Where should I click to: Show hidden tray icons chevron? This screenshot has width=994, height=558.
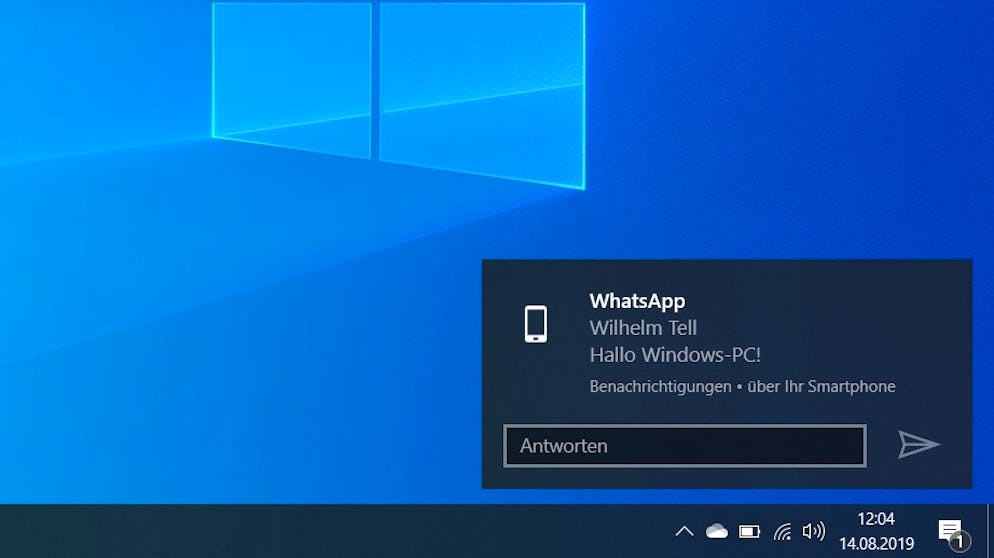coord(685,531)
